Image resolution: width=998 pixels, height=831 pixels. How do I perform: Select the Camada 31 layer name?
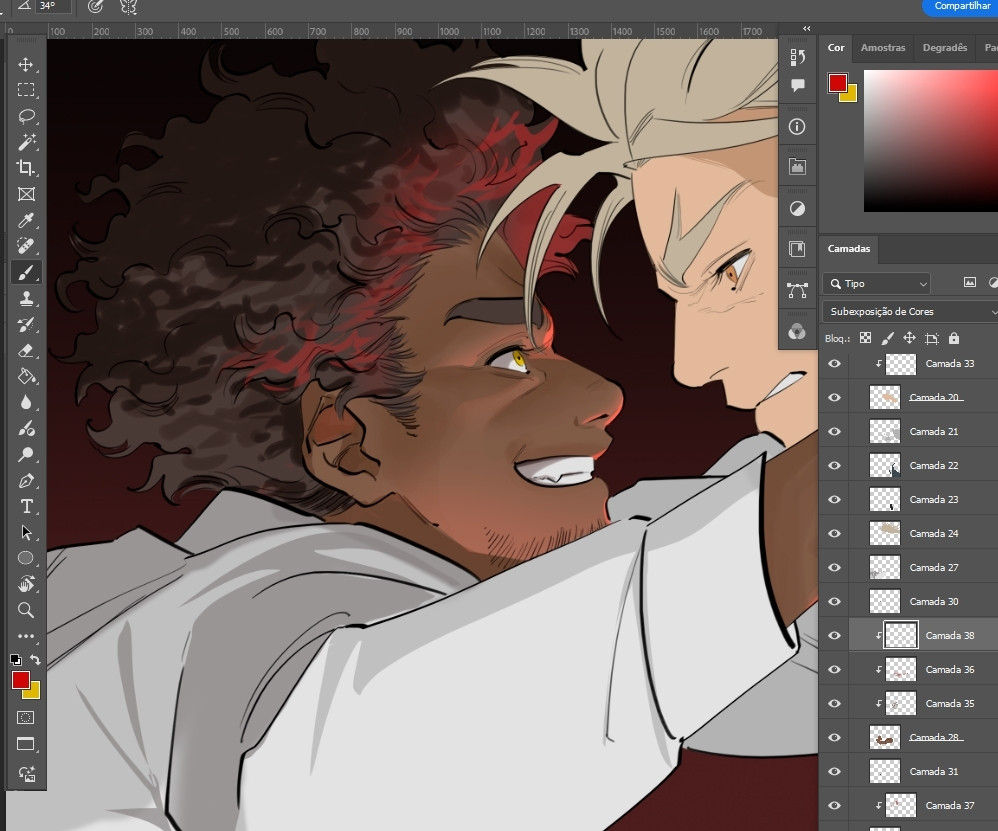click(x=934, y=771)
